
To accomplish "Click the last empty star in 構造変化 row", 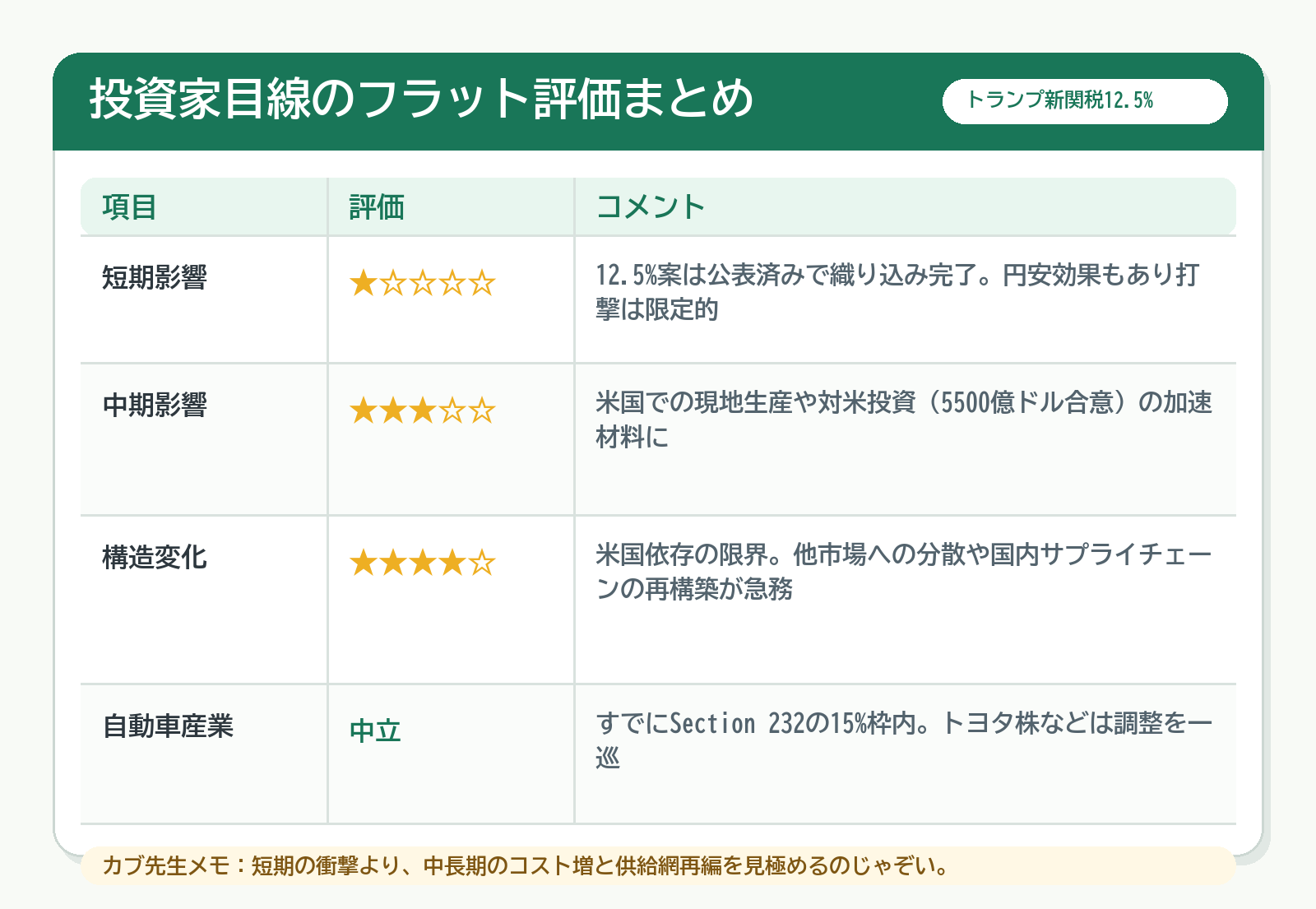I will click(x=482, y=563).
